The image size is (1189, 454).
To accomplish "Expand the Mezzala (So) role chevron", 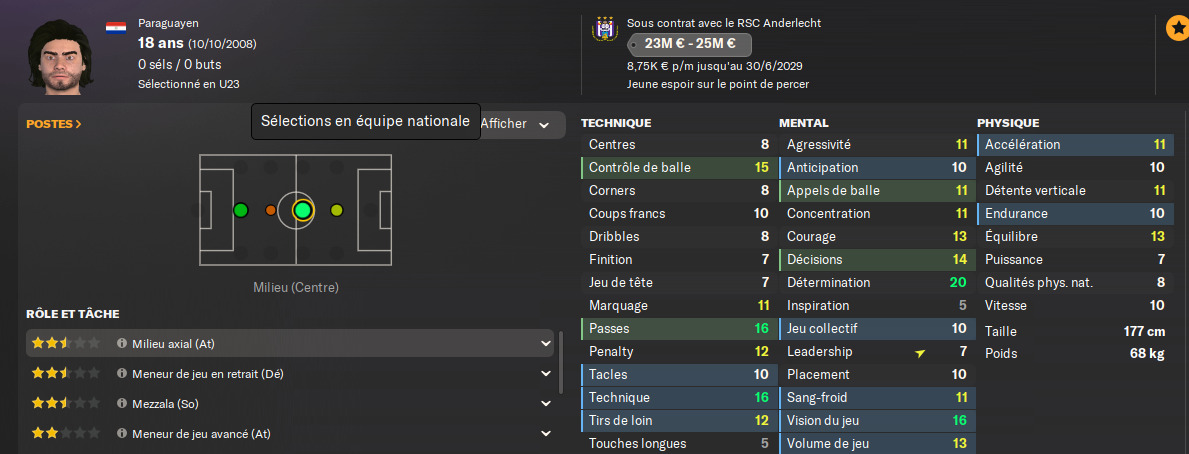I will click(546, 404).
